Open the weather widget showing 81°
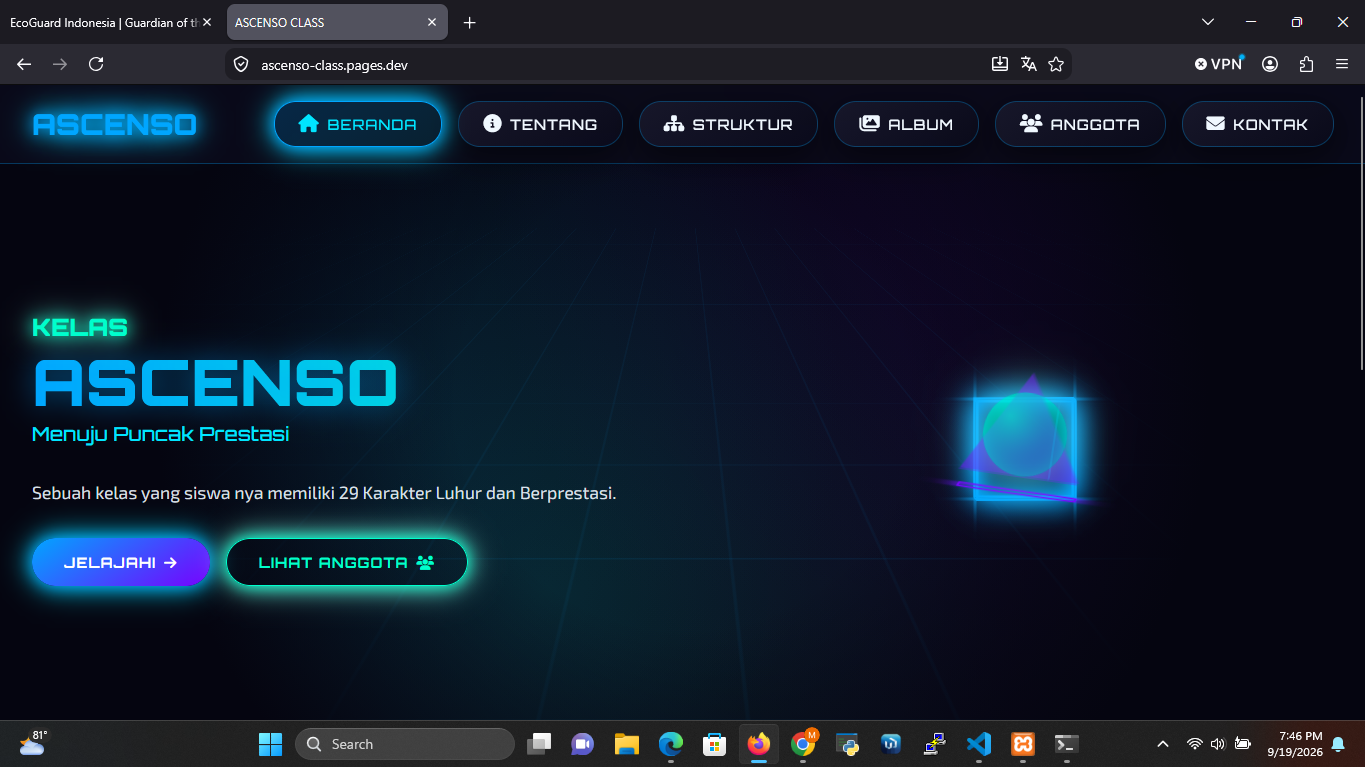This screenshot has width=1365, height=767. (33, 743)
